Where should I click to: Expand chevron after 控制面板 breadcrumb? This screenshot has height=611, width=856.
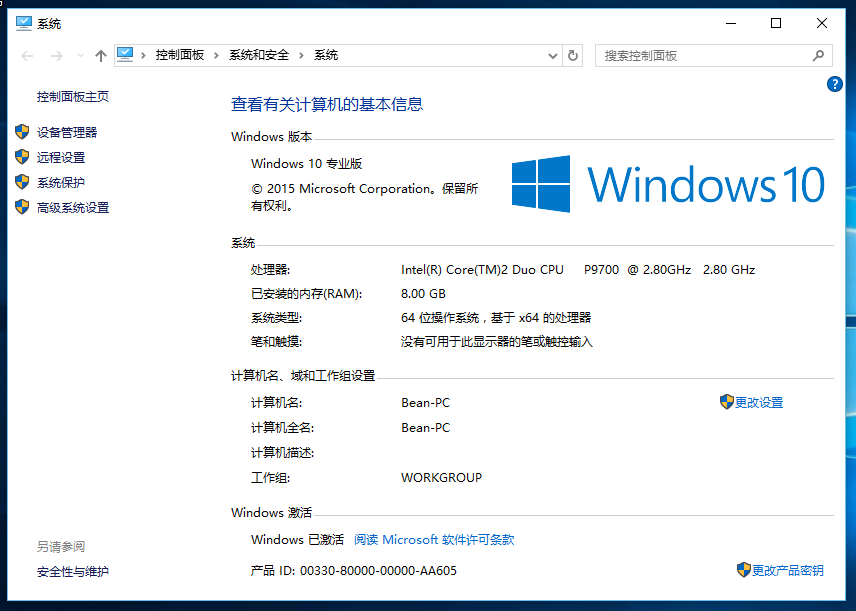(x=216, y=55)
